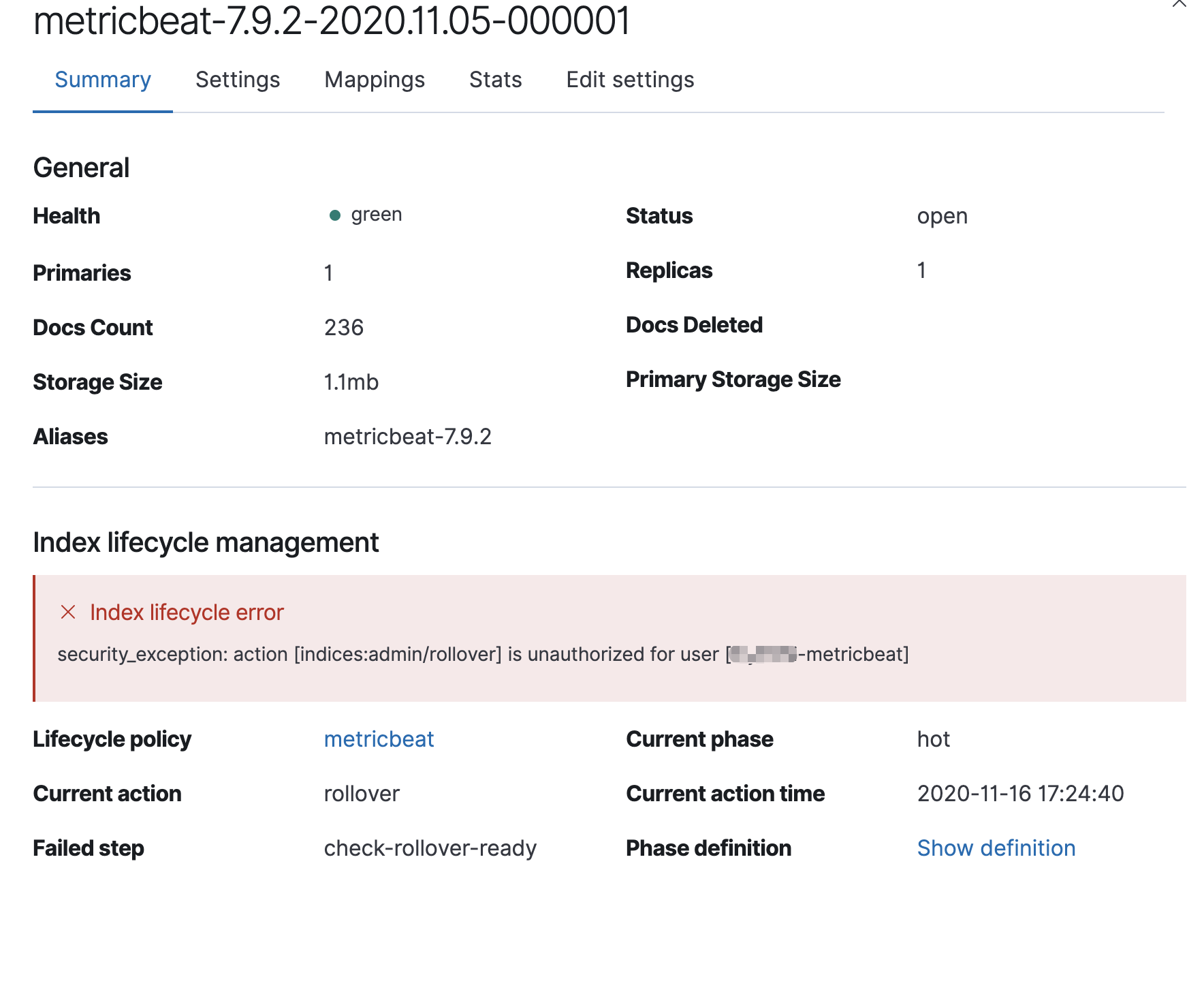The width and height of the screenshot is (1204, 992).
Task: Click the 'Current phase' label
Action: pos(699,739)
